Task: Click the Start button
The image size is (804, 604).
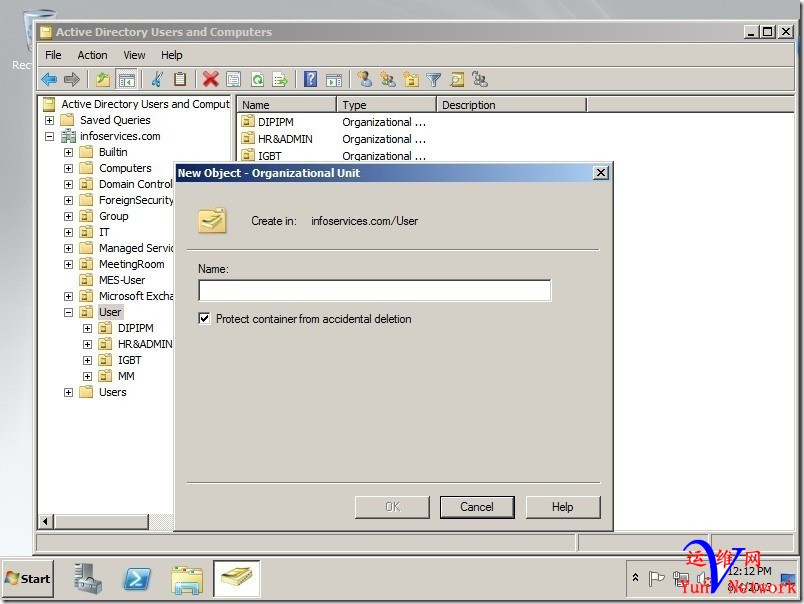Action: (x=28, y=579)
